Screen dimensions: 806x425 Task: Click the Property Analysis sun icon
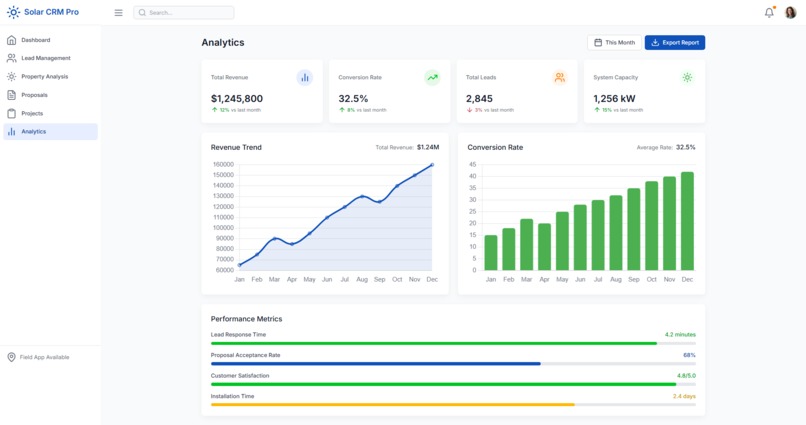pyautogui.click(x=11, y=77)
